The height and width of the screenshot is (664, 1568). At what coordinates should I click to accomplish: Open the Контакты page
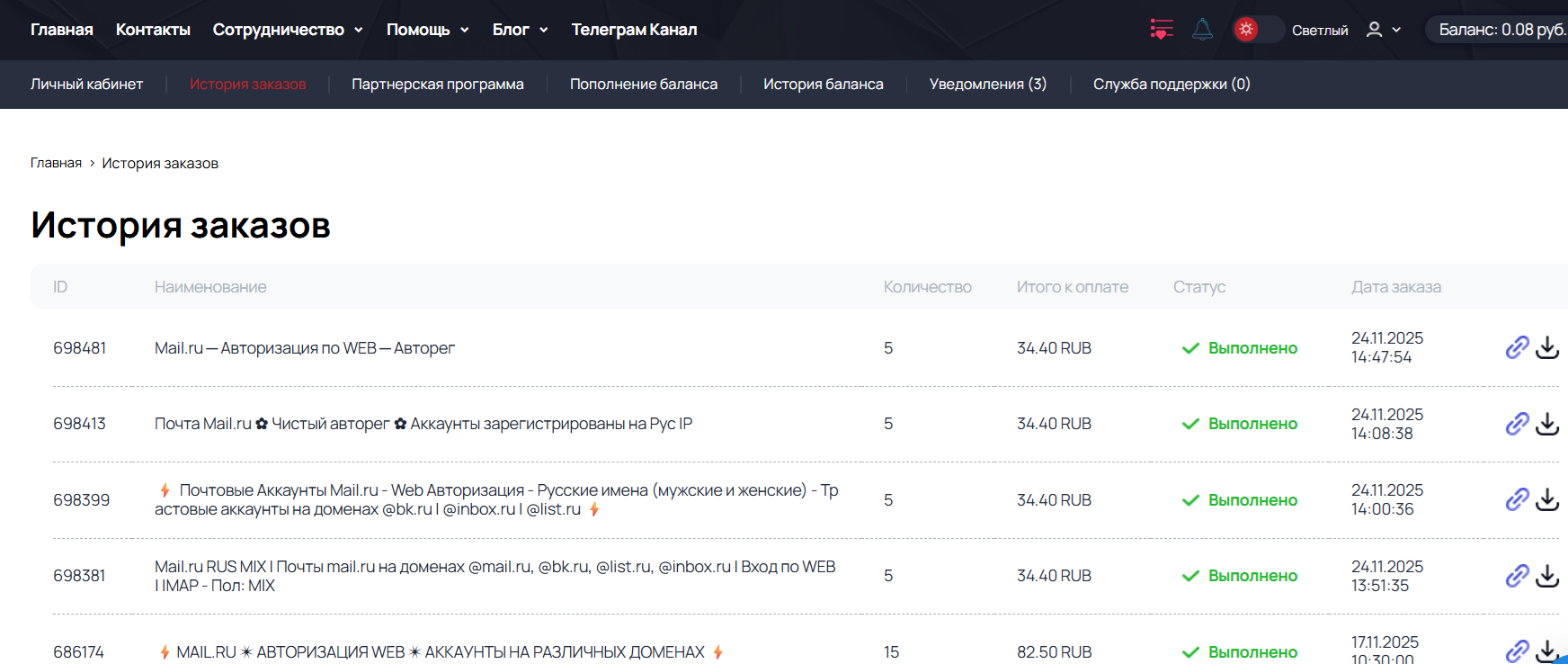153,30
